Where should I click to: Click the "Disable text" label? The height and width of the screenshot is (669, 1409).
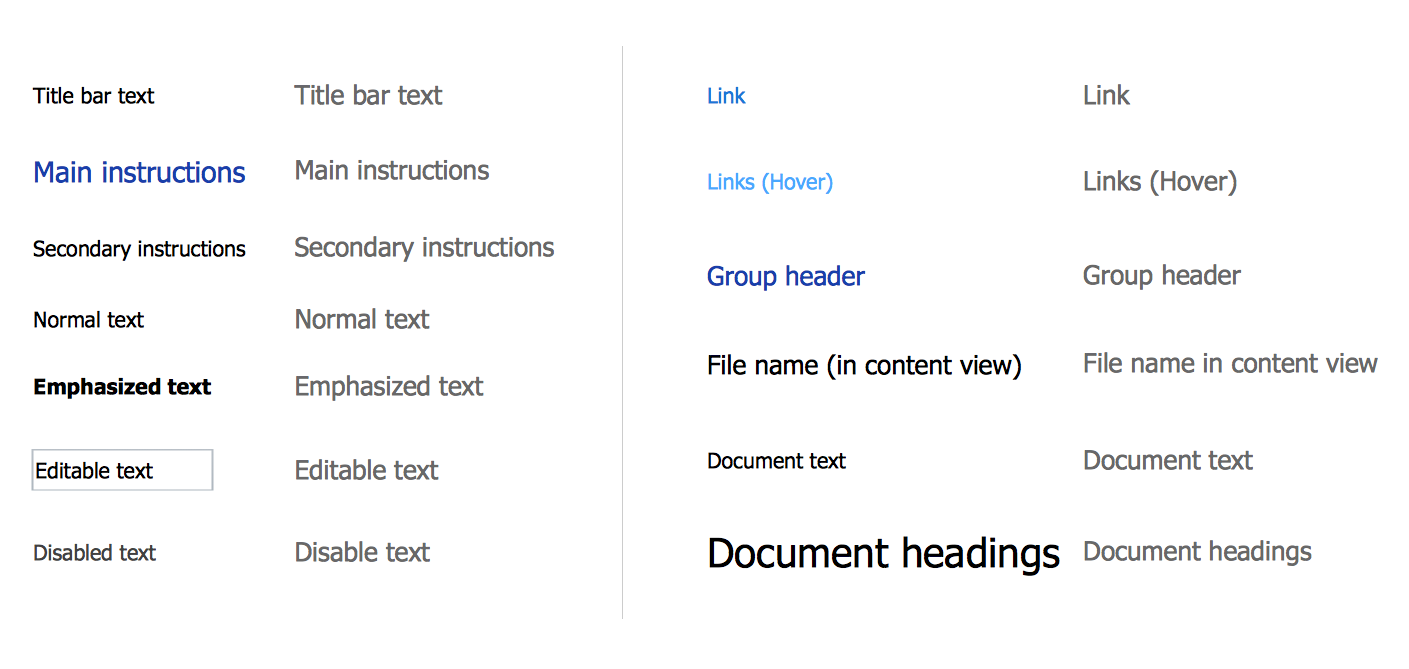pyautogui.click(x=363, y=552)
